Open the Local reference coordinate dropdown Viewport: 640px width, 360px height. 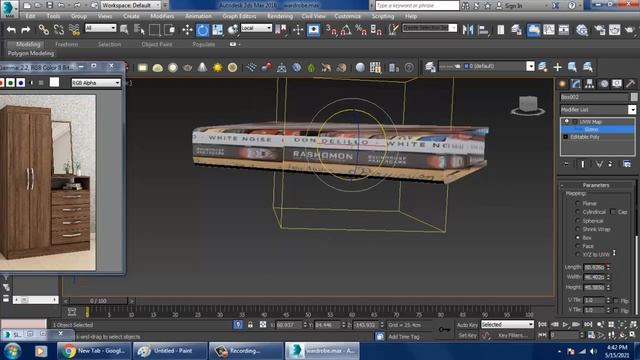256,28
